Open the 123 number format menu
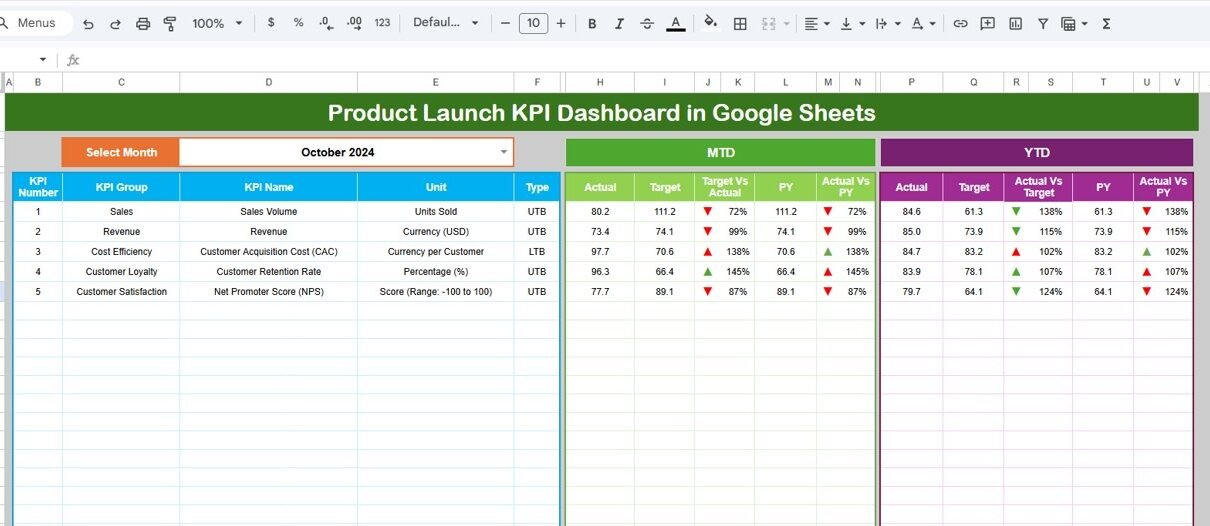Screen dimensions: 1210x526 point(382,23)
